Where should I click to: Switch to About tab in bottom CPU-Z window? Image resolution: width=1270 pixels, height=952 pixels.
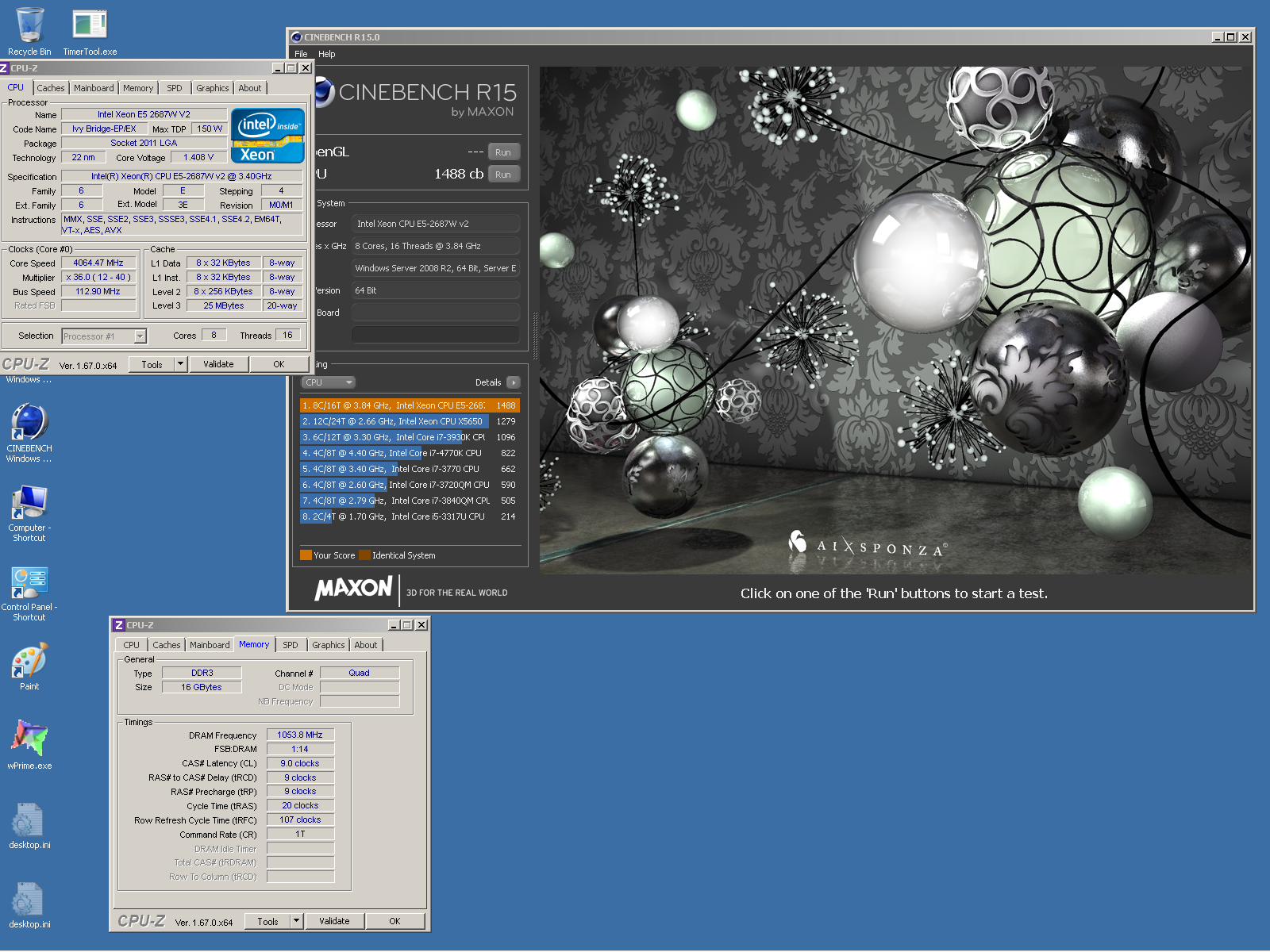[366, 645]
